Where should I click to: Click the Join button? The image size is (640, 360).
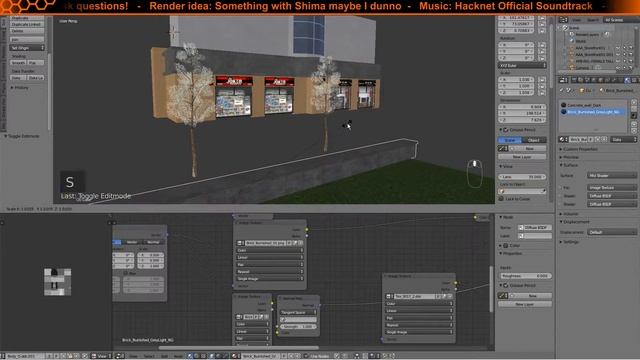(x=27, y=40)
